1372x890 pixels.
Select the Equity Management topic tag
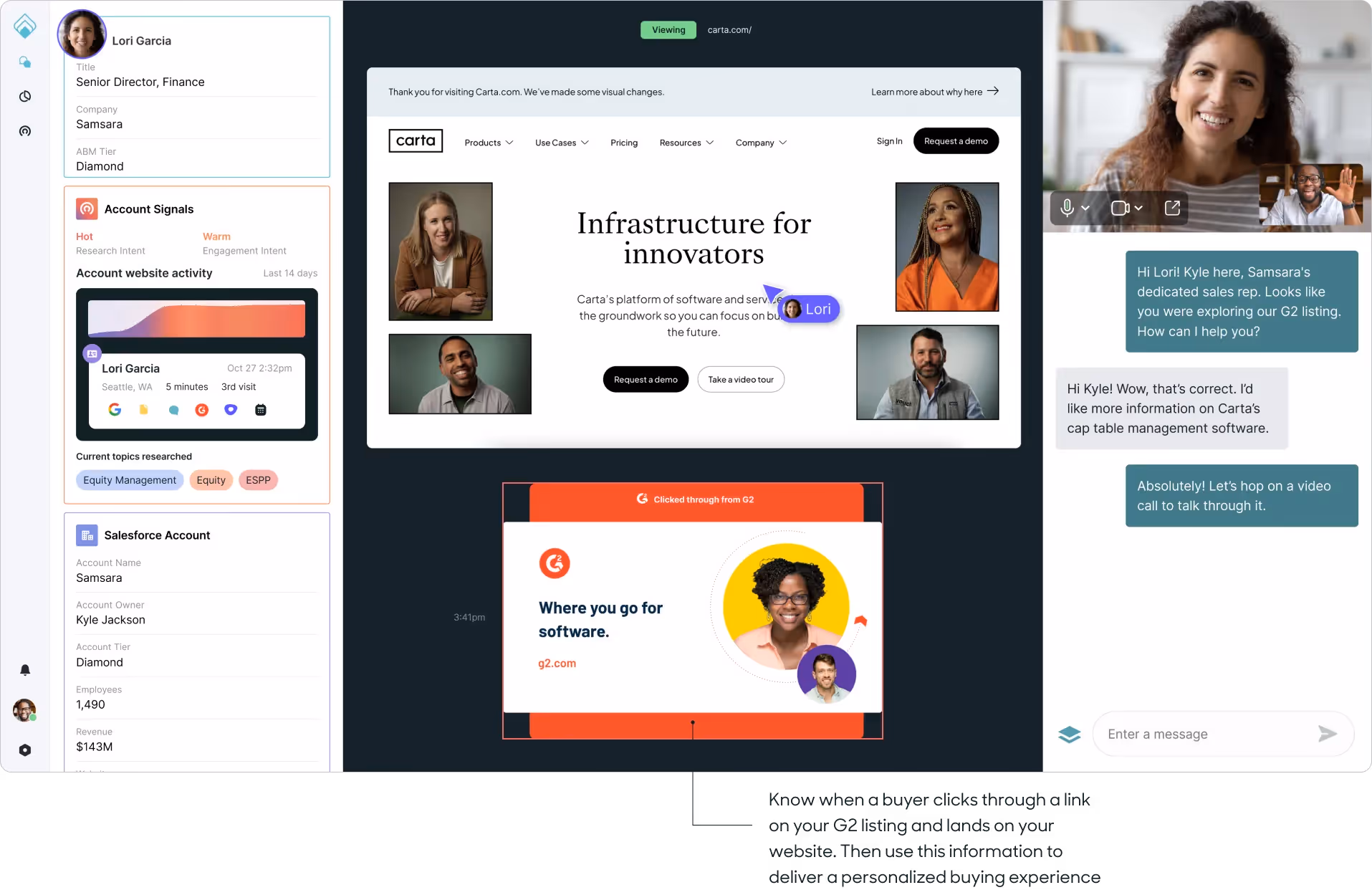tap(130, 480)
